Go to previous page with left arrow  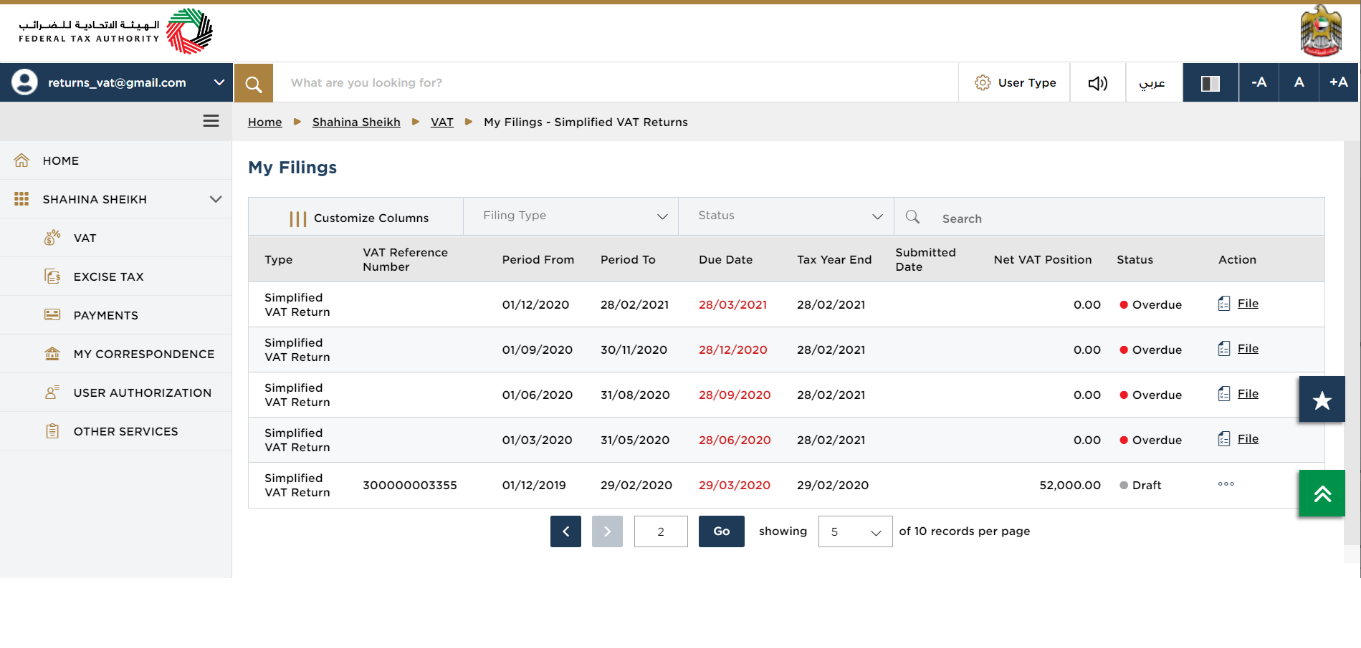coord(565,531)
